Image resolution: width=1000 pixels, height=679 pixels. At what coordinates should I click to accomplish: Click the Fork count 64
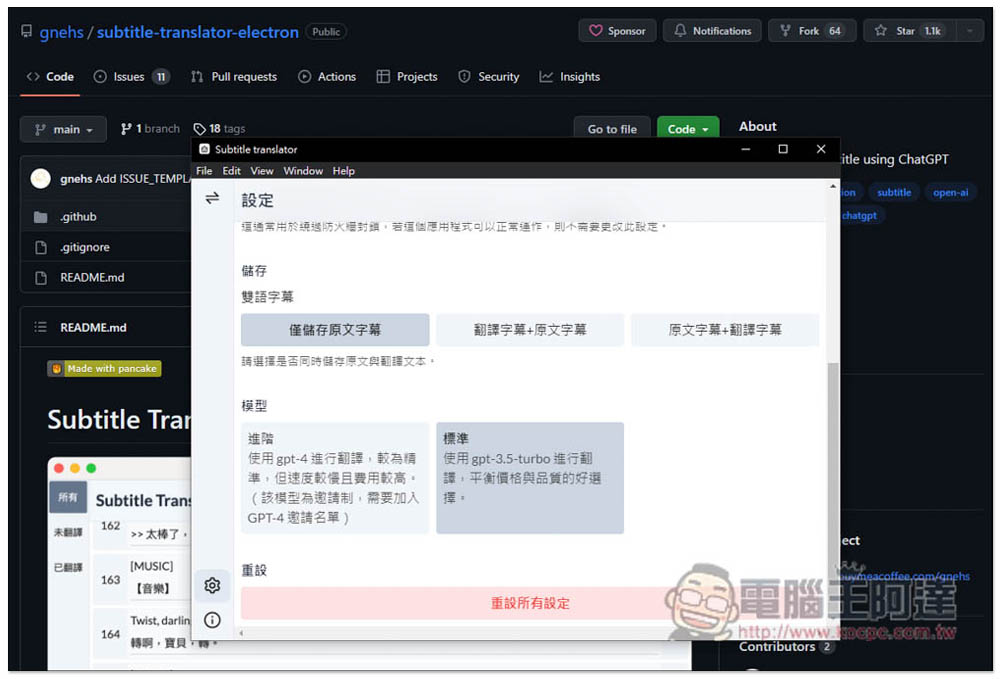(x=834, y=31)
